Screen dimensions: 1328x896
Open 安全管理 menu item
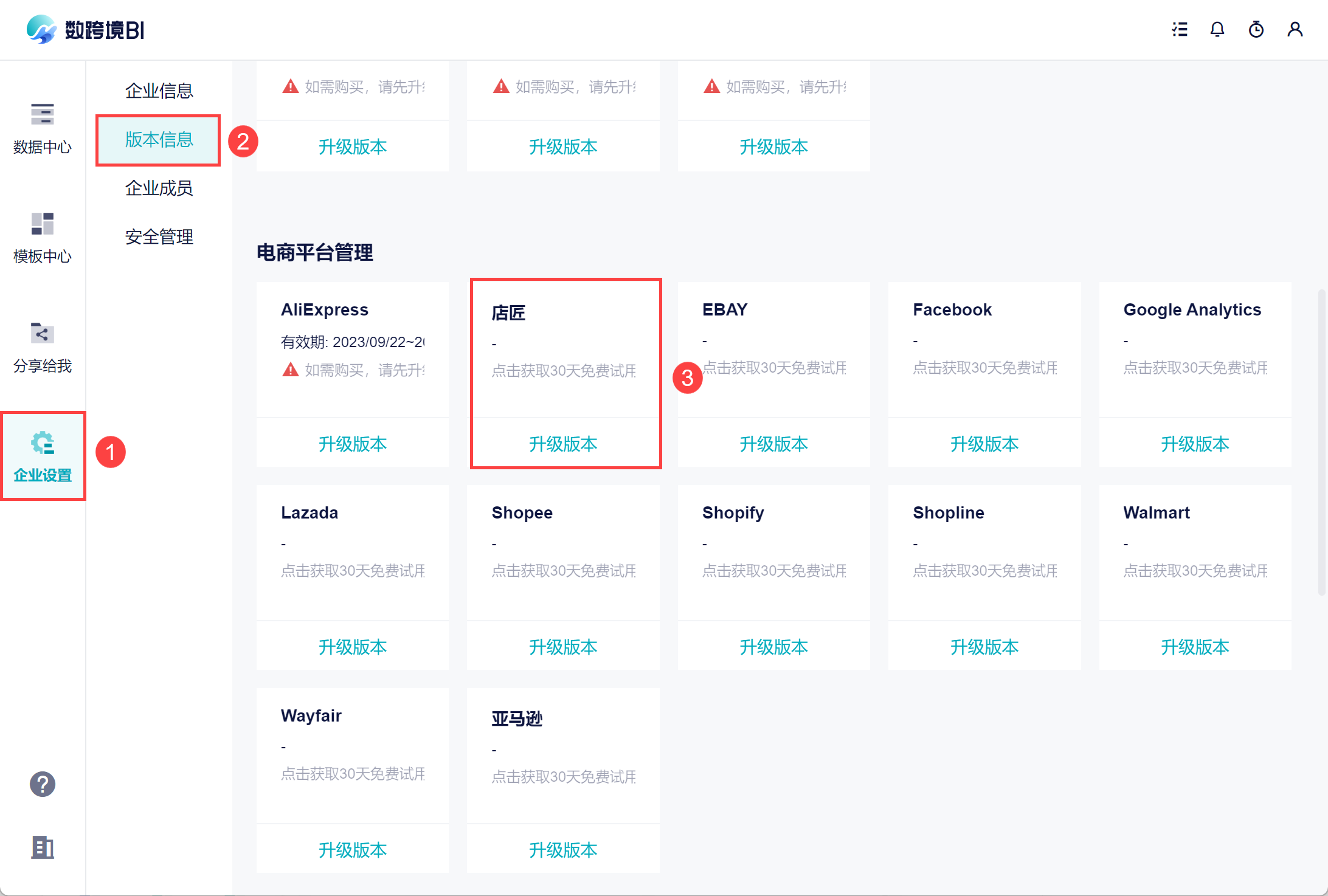point(159,236)
